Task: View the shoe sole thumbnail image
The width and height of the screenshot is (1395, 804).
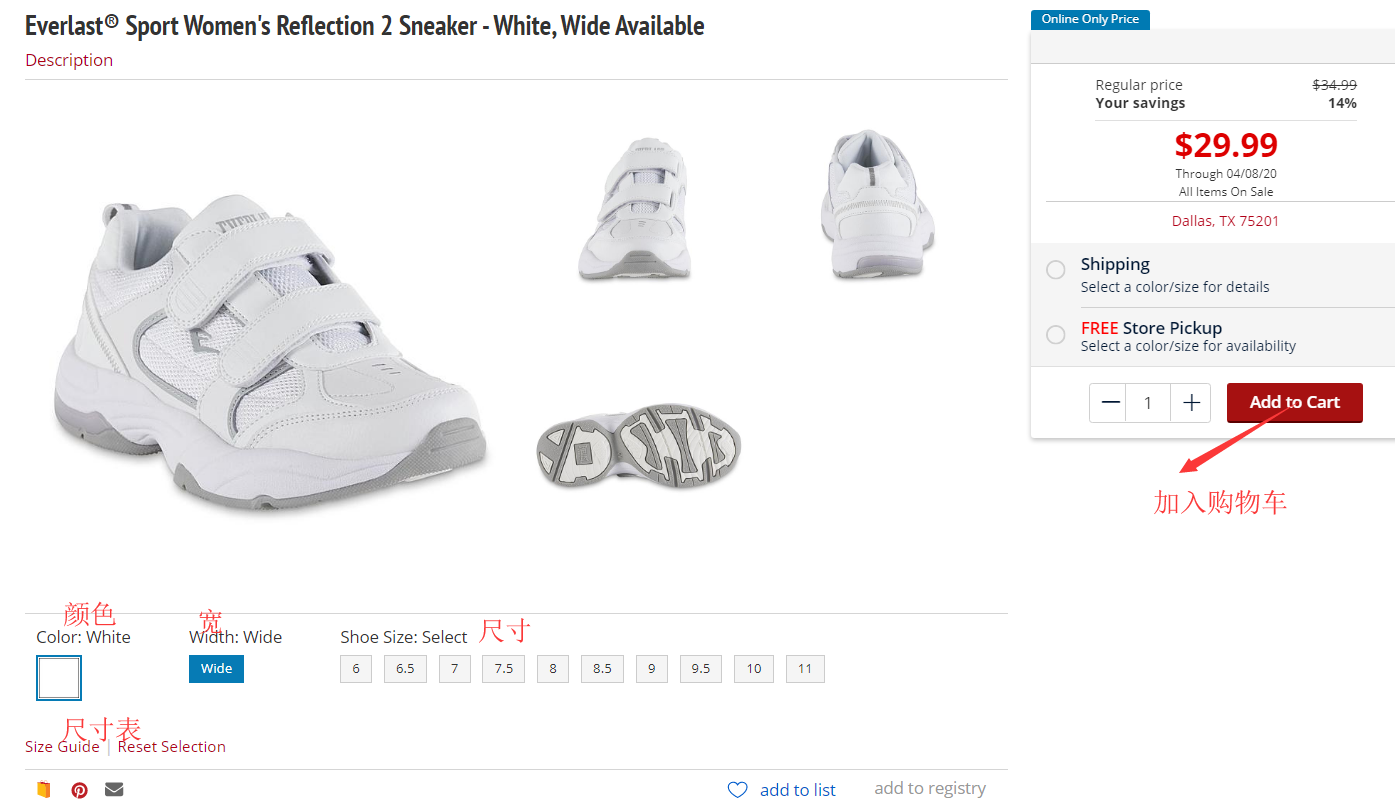Action: tap(639, 445)
